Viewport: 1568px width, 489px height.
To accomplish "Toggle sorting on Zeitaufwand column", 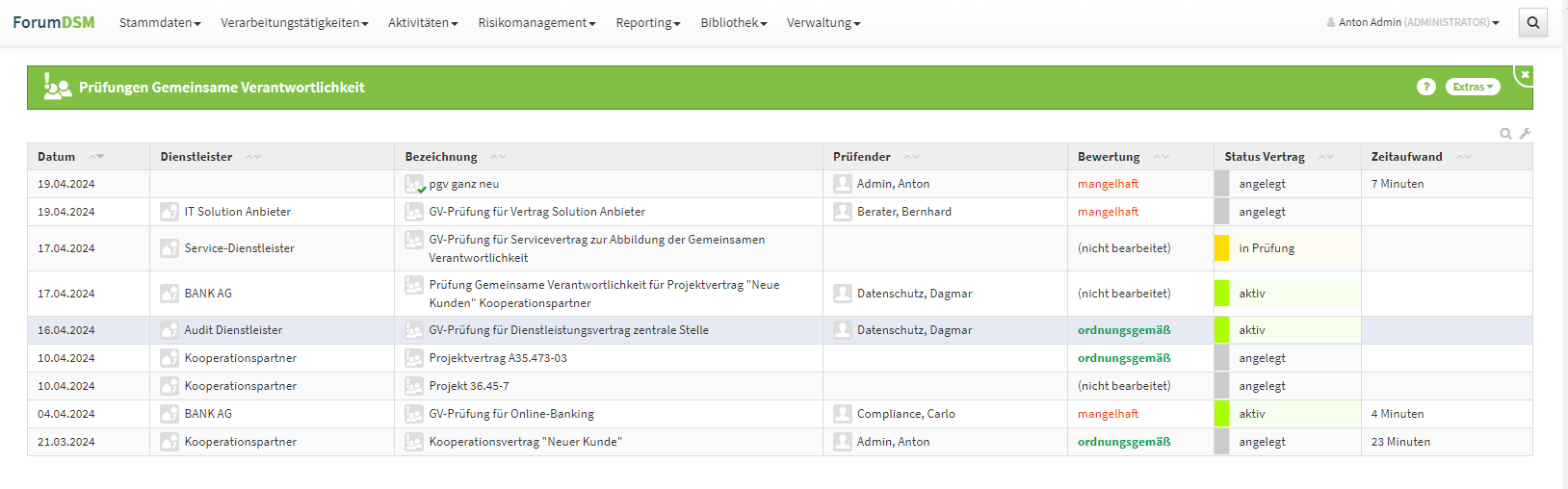I will coord(1463,157).
